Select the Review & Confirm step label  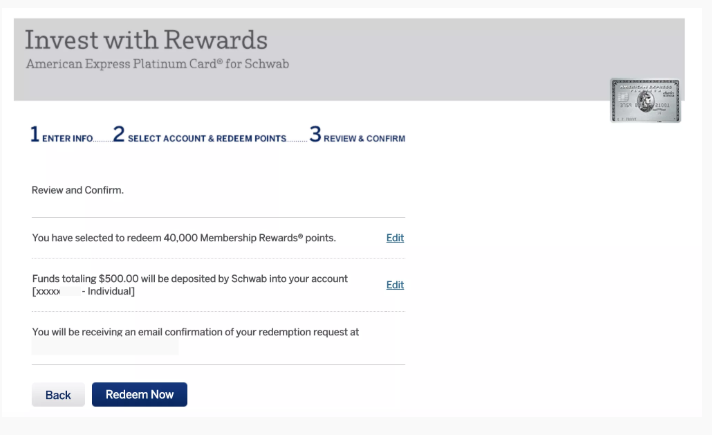tap(364, 138)
